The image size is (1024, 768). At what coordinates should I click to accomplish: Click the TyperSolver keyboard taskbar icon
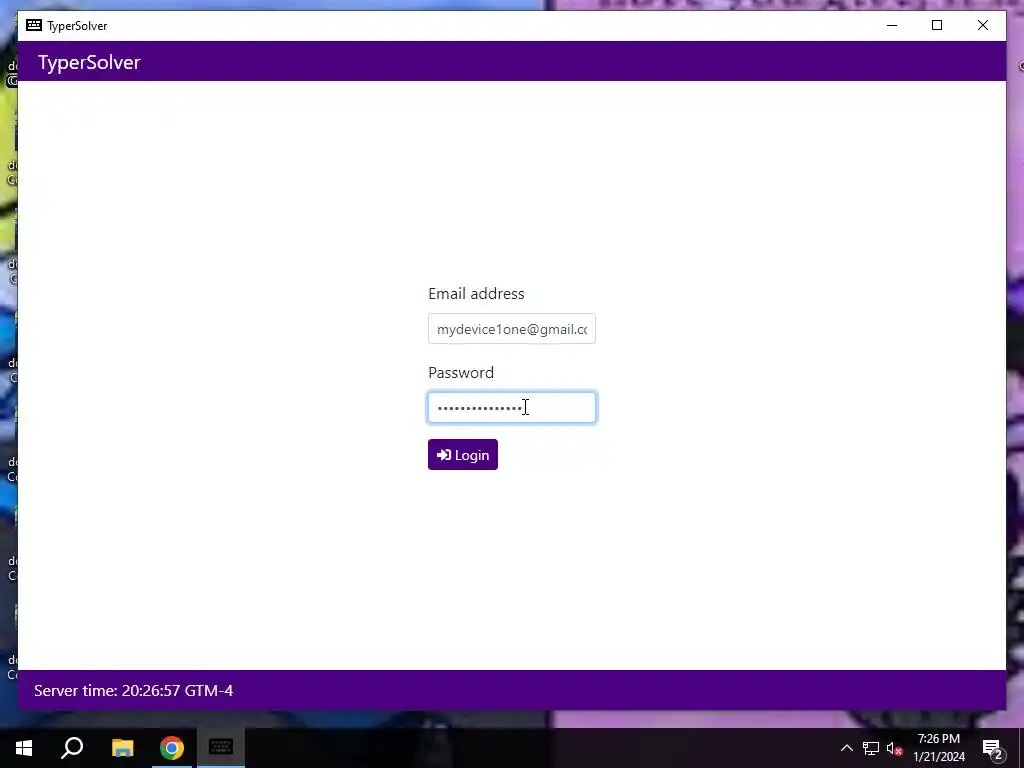(221, 748)
